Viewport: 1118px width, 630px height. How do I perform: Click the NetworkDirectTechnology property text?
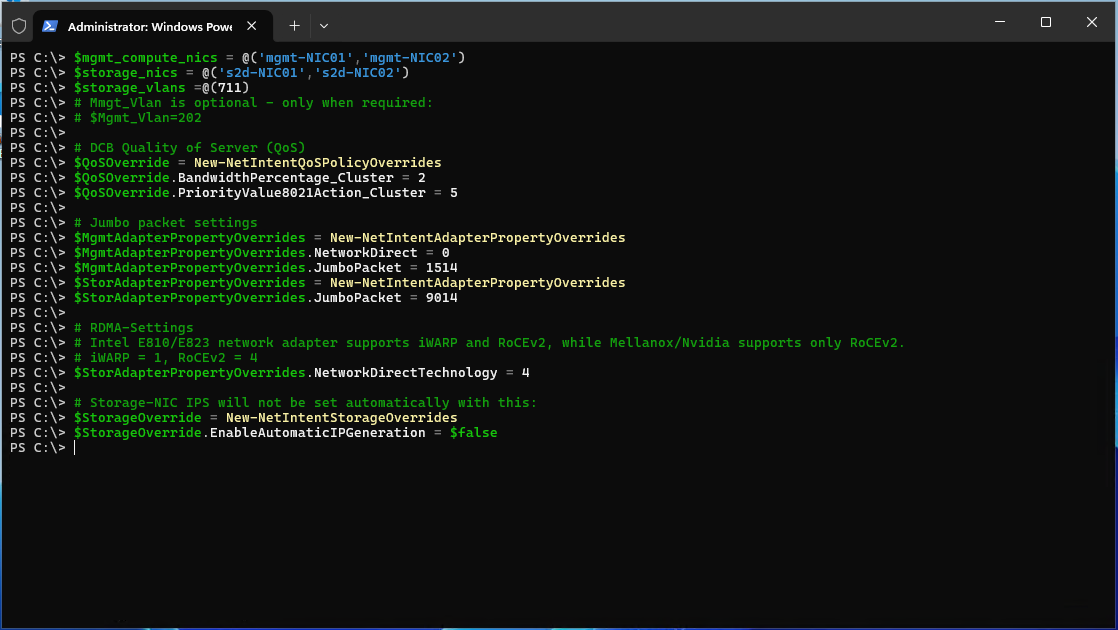click(x=405, y=373)
